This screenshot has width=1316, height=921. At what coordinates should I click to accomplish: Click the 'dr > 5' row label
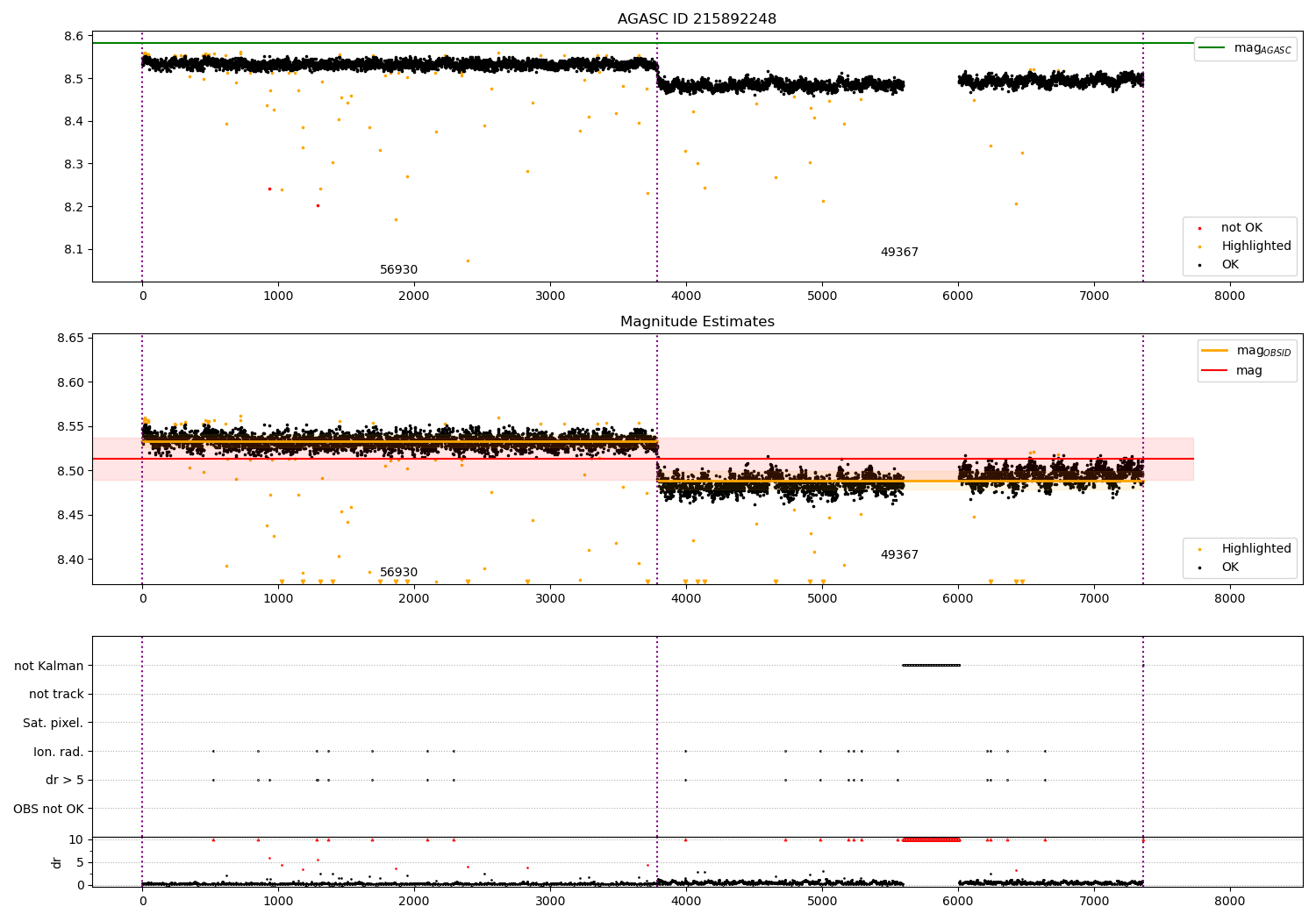click(65, 780)
